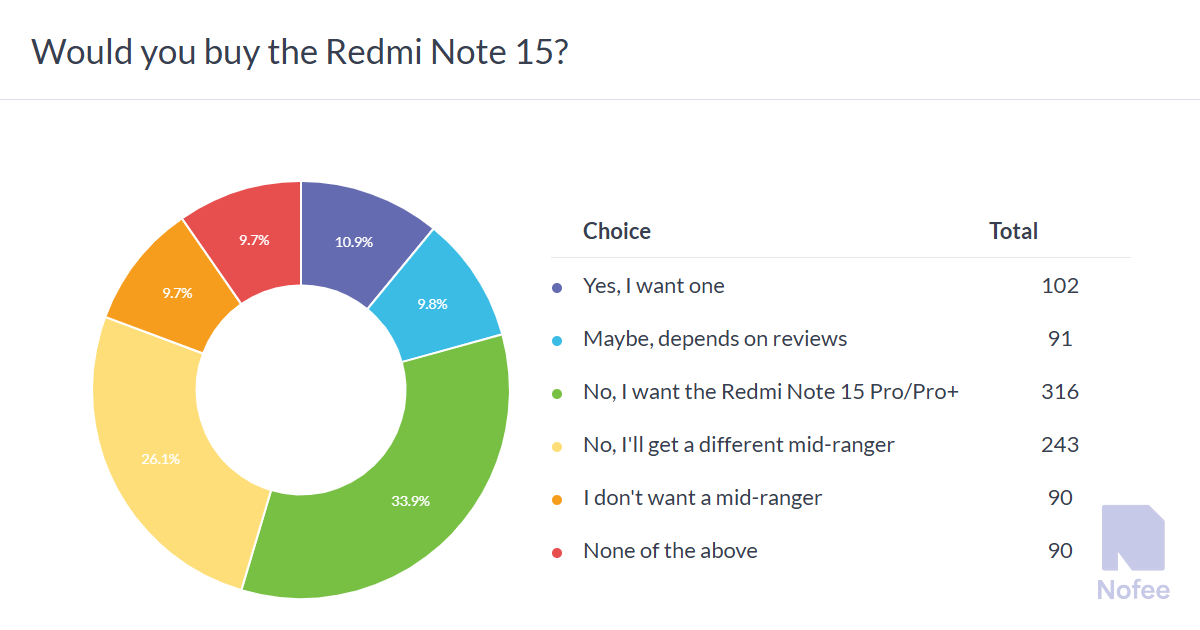Click blue dot beside 'Maybe, depends on reviews'

coord(557,340)
